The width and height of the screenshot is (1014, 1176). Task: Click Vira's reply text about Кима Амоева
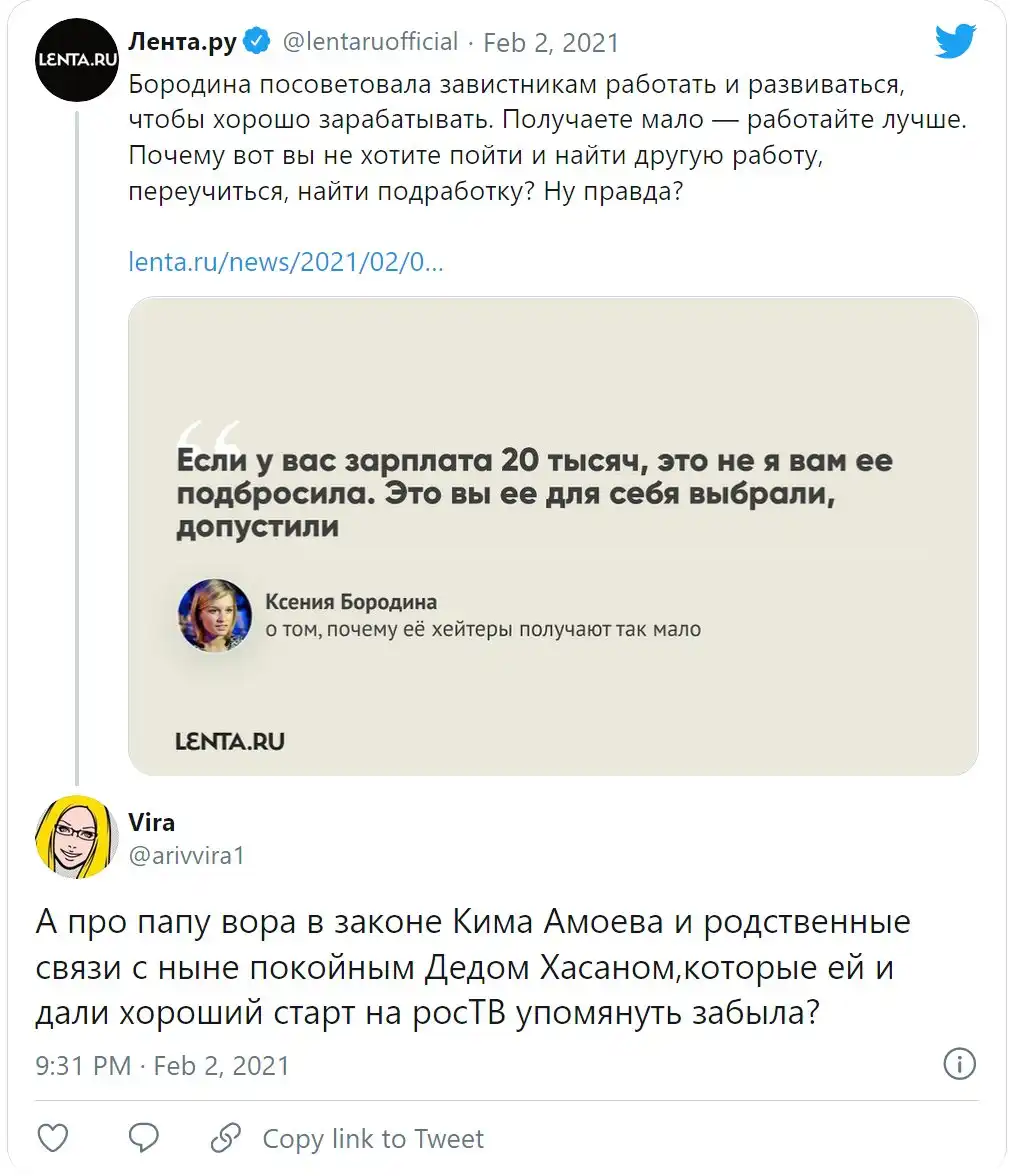[x=472, y=967]
